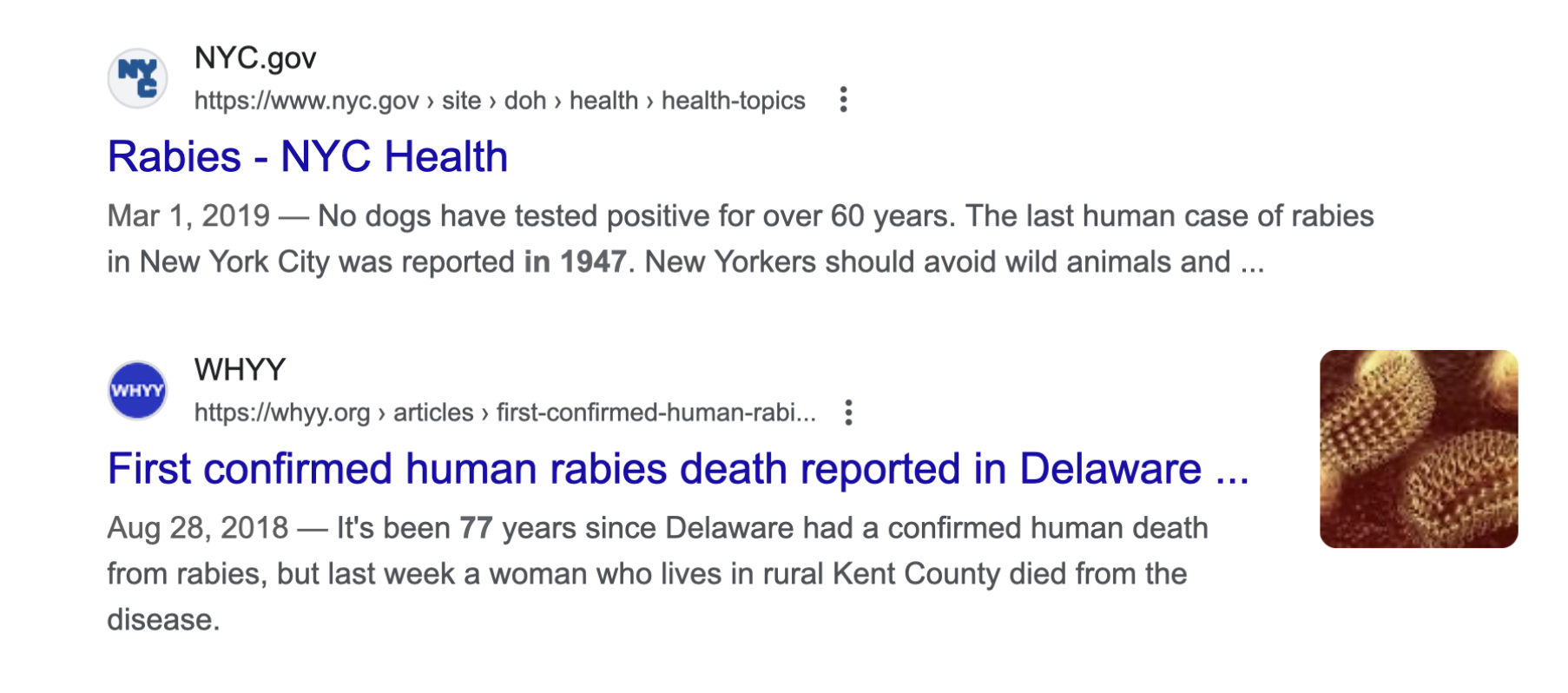Image resolution: width=1568 pixels, height=693 pixels.
Task: Click the https://whyy.org URL text
Action: tap(282, 412)
